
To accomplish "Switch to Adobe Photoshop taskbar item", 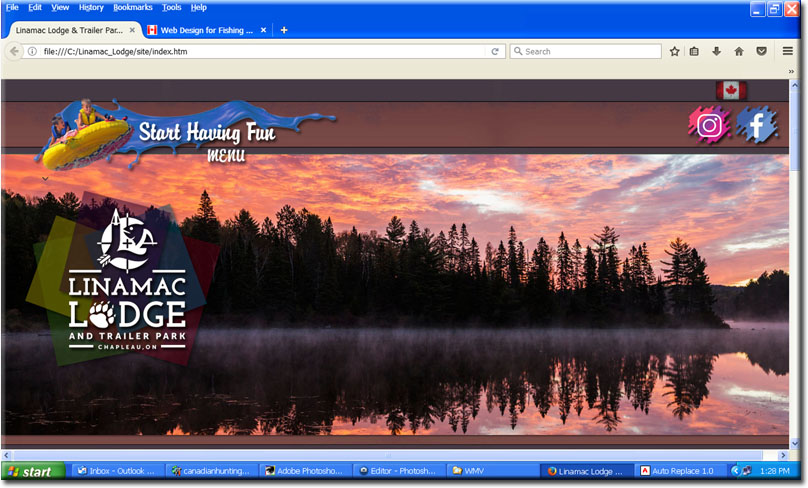I will click(305, 470).
